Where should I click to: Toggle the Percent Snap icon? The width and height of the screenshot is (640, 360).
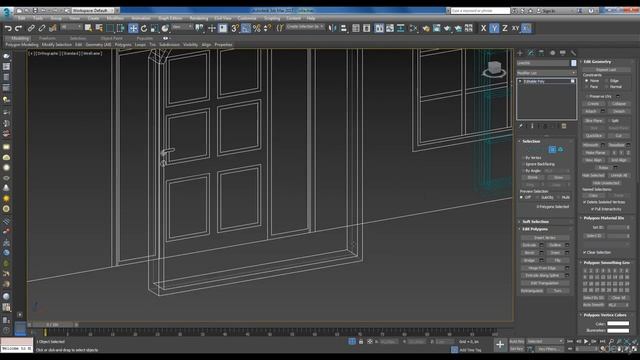pos(257,28)
